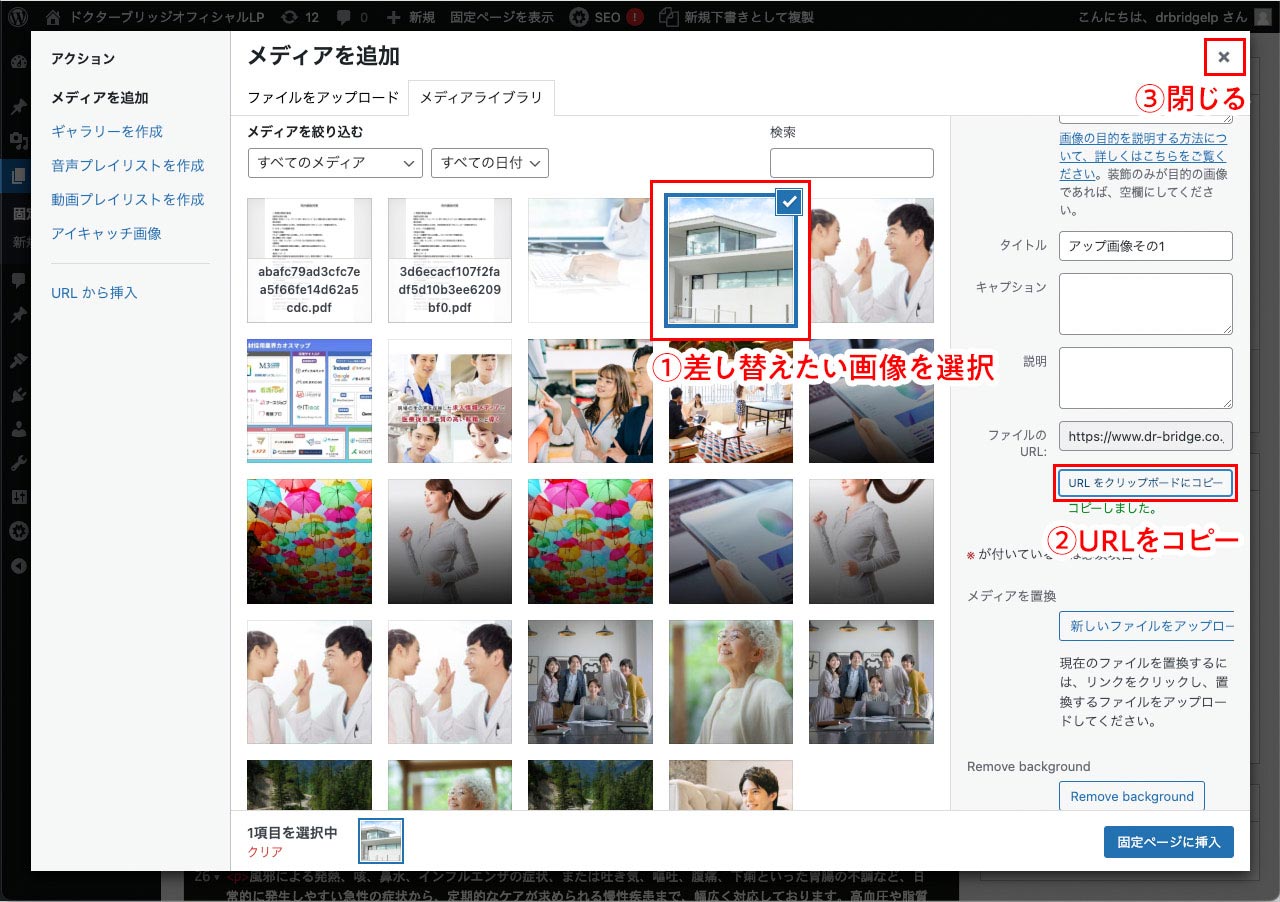Select the カオスマップ chart image
Image resolution: width=1280 pixels, height=902 pixels.
309,401
